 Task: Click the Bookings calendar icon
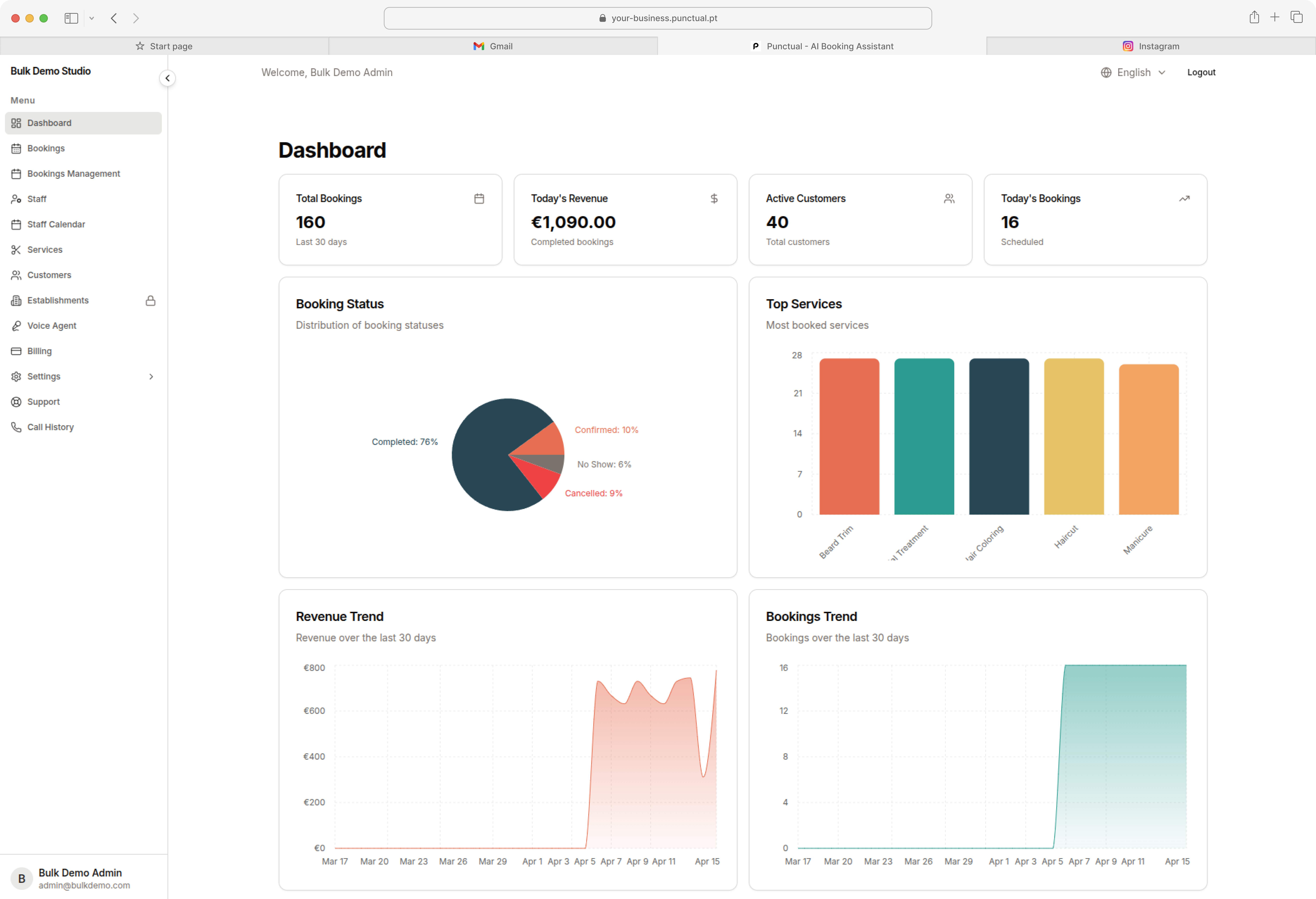(x=16, y=148)
